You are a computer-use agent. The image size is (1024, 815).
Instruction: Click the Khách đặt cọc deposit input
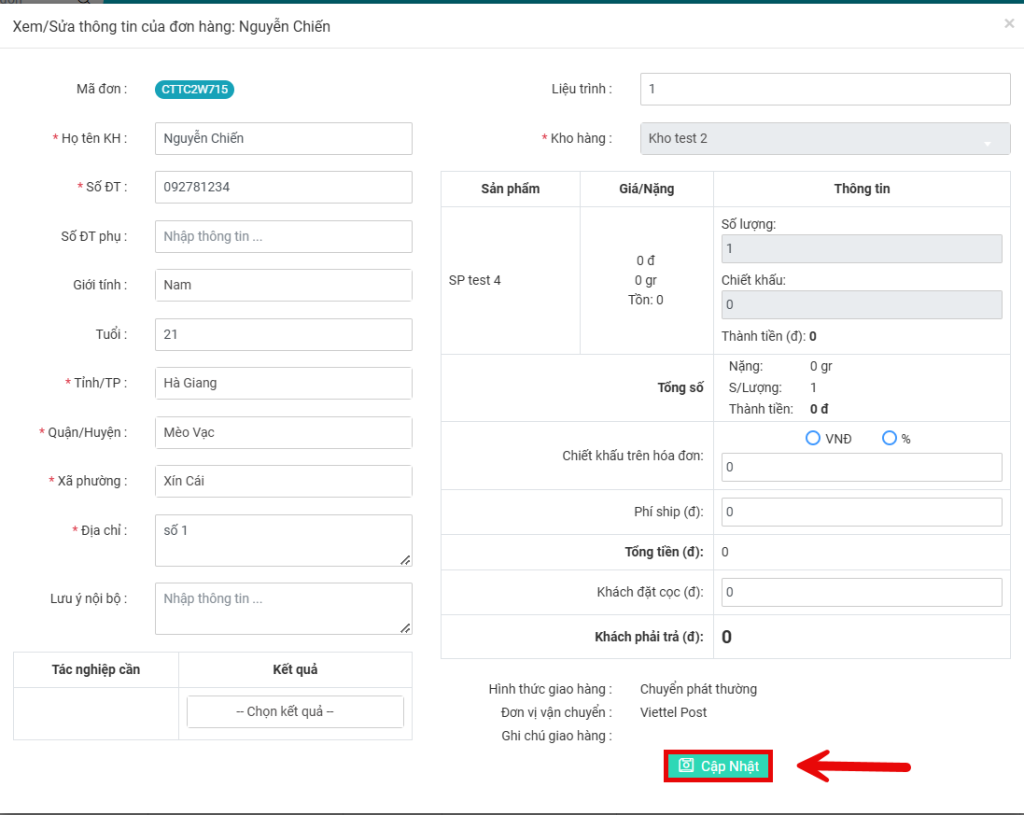coord(861,592)
